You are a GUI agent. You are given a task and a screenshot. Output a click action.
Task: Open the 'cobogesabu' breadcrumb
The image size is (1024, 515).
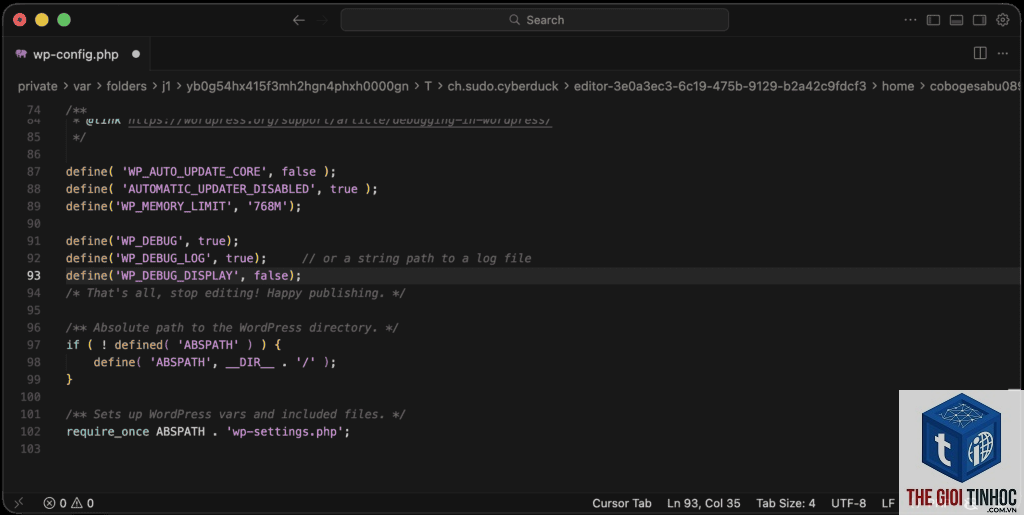975,86
